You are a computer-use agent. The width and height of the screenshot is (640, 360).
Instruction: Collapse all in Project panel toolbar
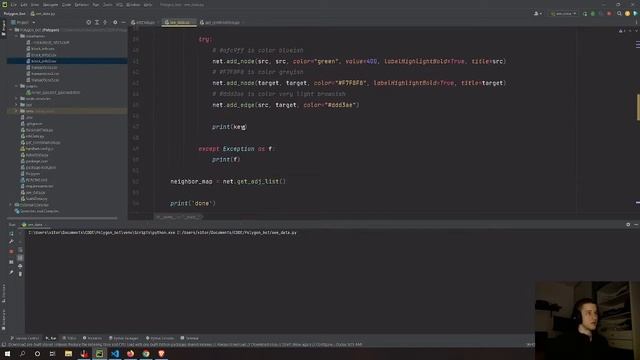pyautogui.click(x=105, y=22)
